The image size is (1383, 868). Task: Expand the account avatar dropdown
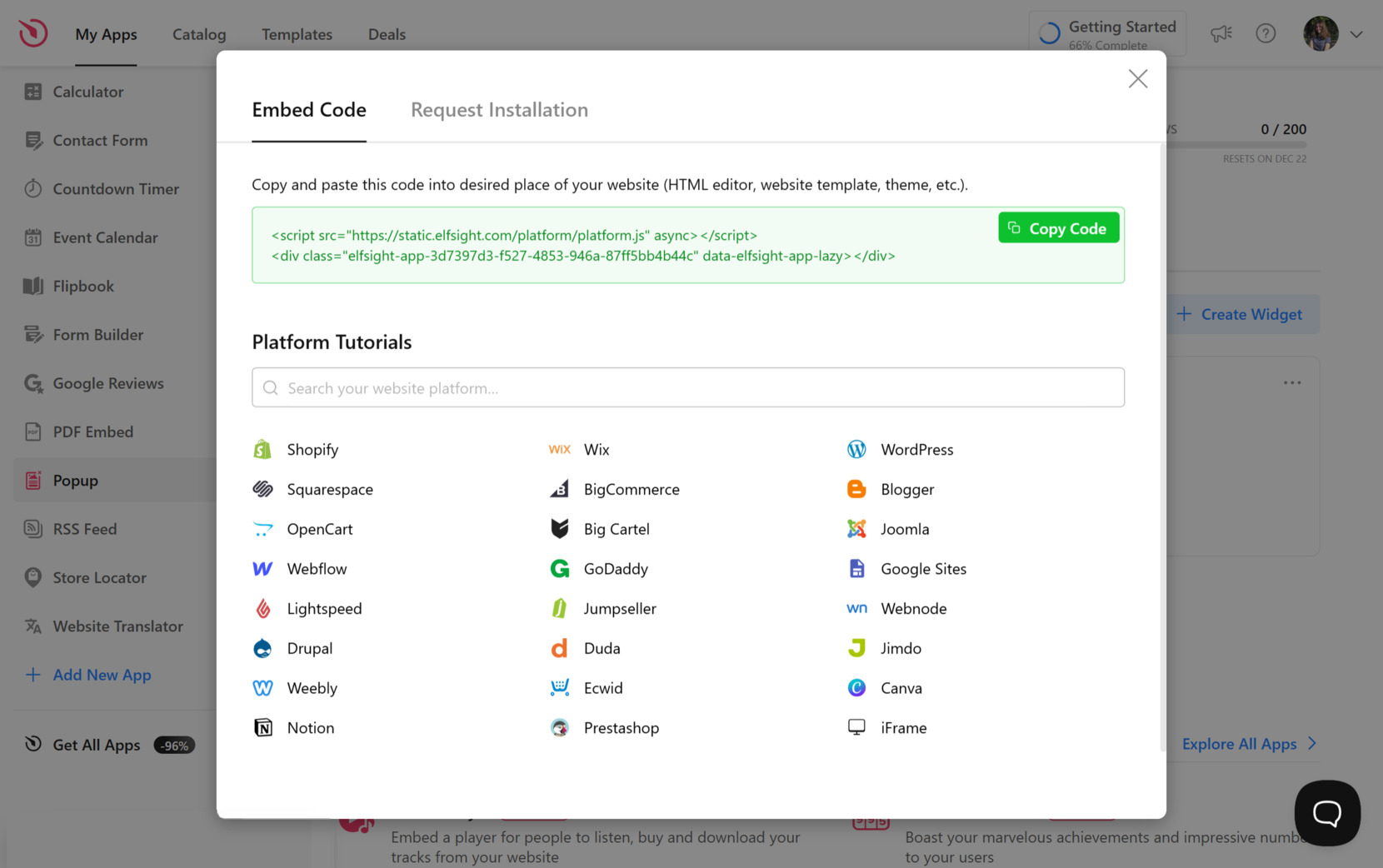1356,34
